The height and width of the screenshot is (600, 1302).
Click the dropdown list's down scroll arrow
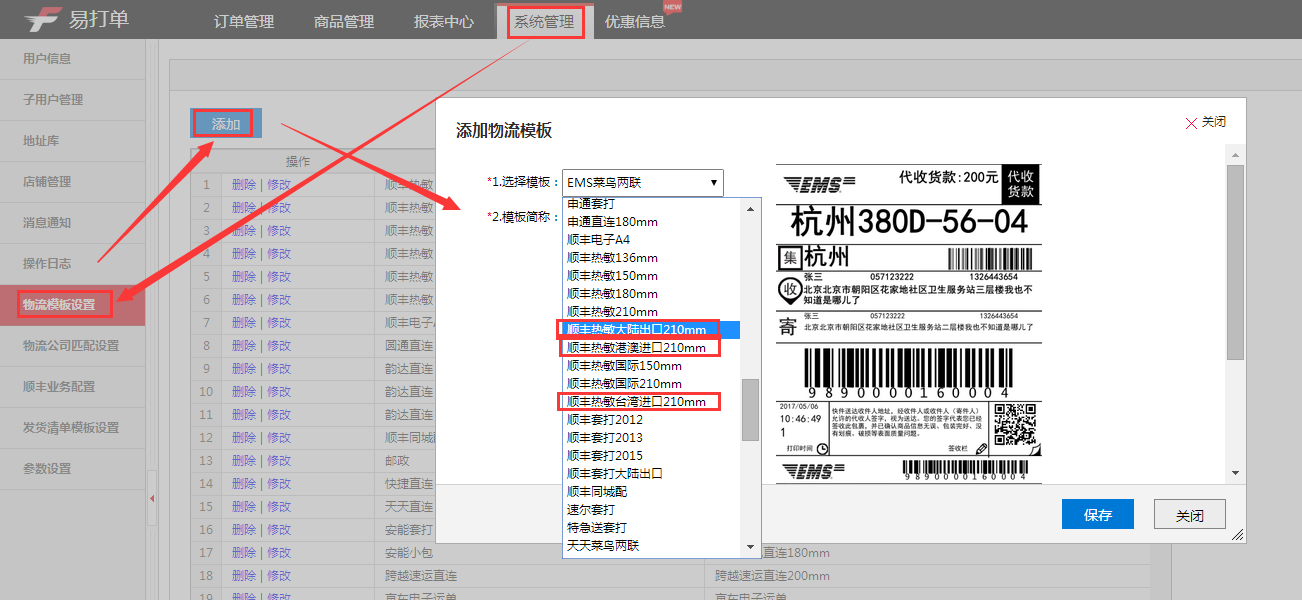pos(751,547)
